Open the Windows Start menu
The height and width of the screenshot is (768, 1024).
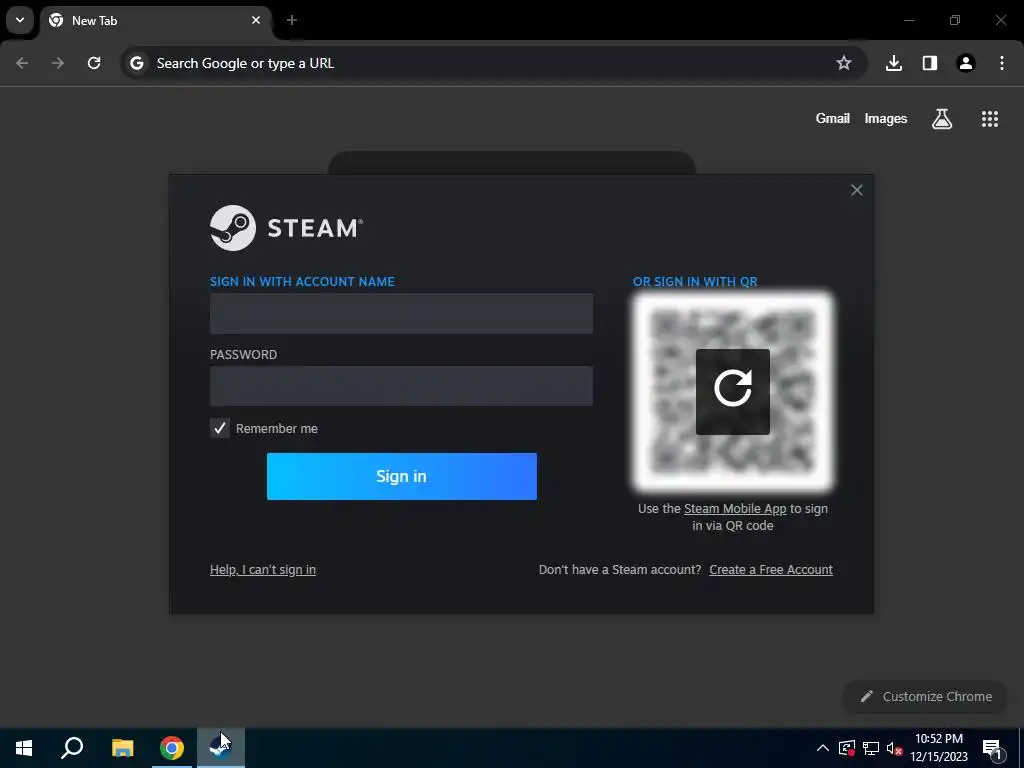coord(24,748)
